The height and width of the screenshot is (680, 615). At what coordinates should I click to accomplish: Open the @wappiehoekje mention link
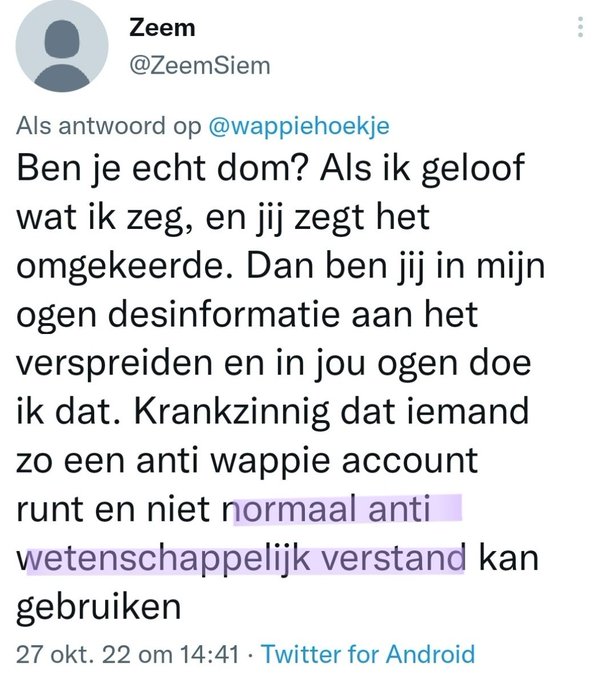299,127
